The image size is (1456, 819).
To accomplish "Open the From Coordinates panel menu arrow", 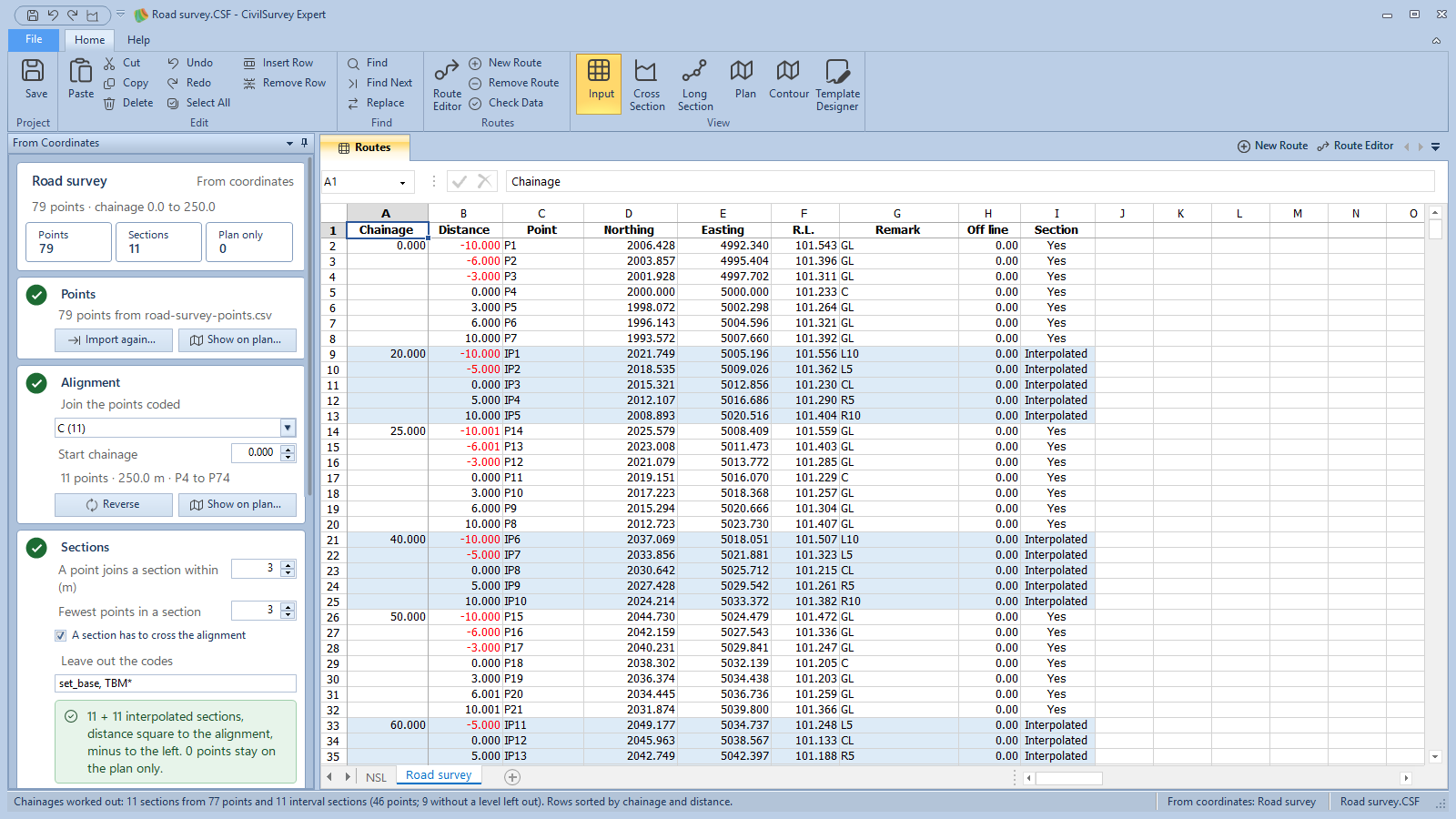I will point(289,143).
